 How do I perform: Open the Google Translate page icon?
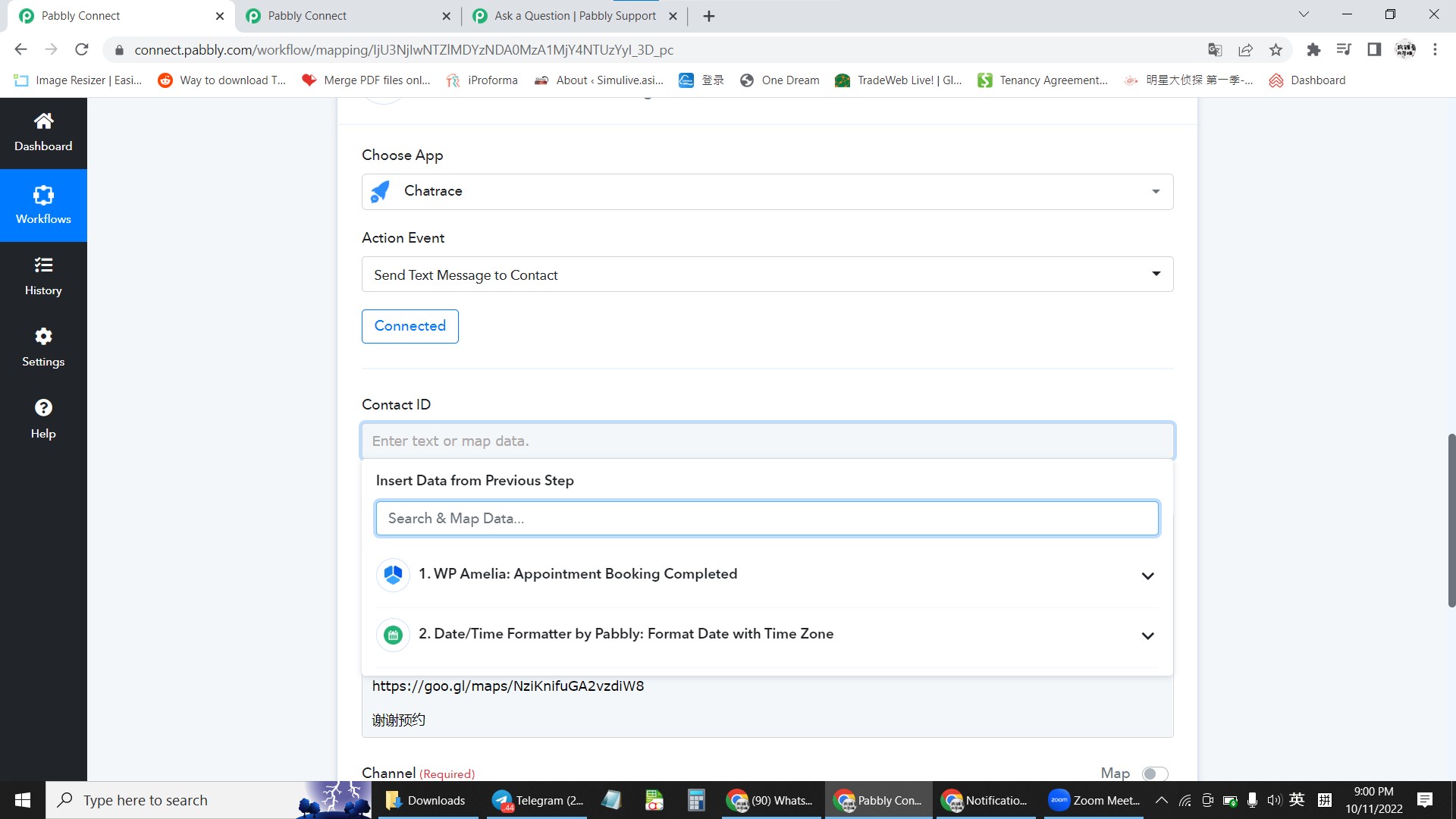coord(1215,49)
